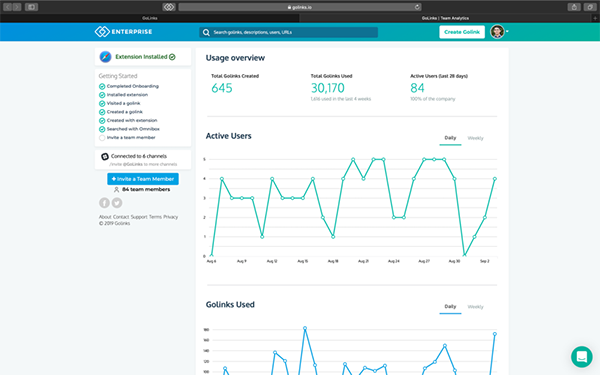Select the Daily tab for Golinks Used
This screenshot has height=375, width=600.
450,307
